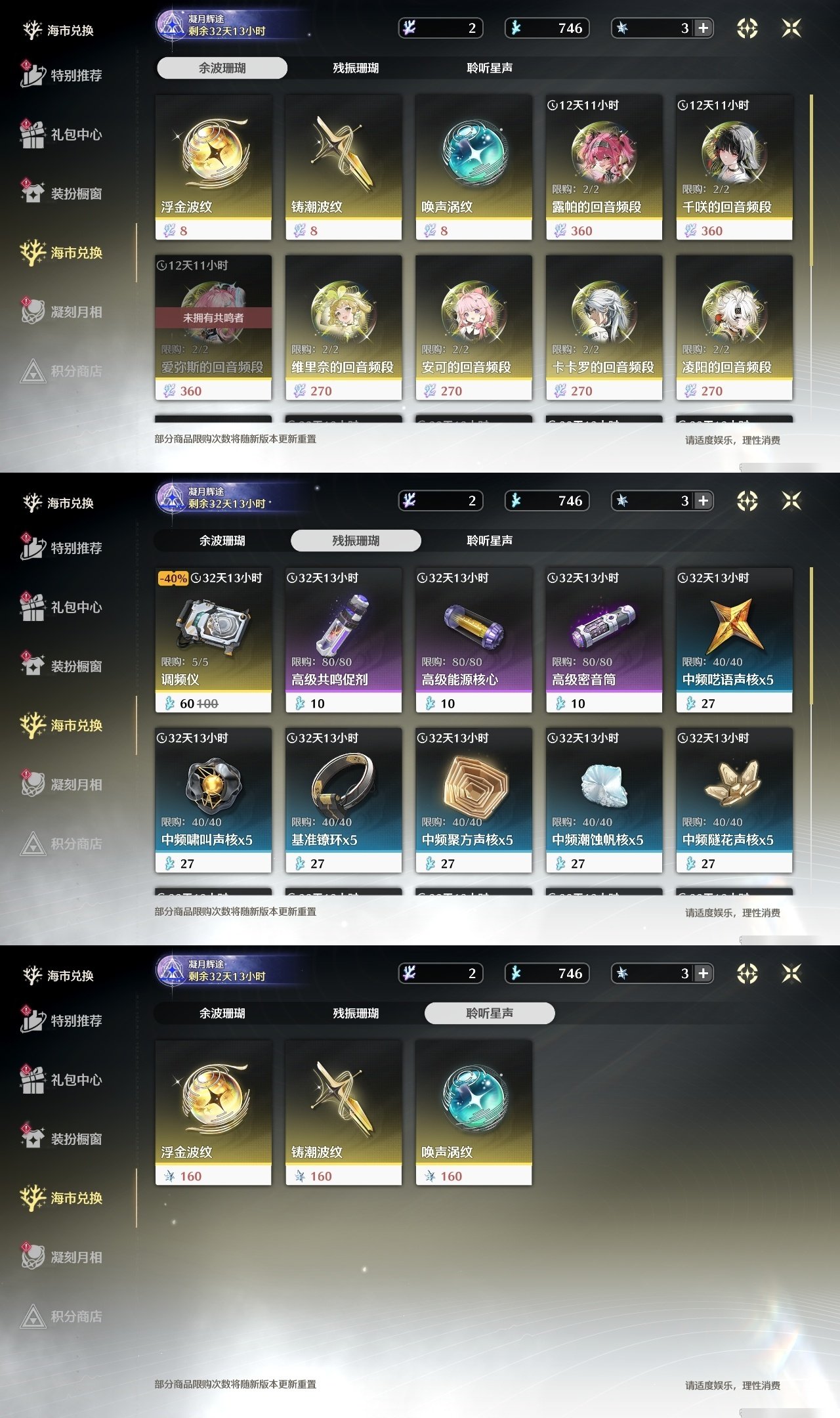The width and height of the screenshot is (840, 1418).
Task: Open the locked 爱弥斯的回音频段 card
Action: 213,328
